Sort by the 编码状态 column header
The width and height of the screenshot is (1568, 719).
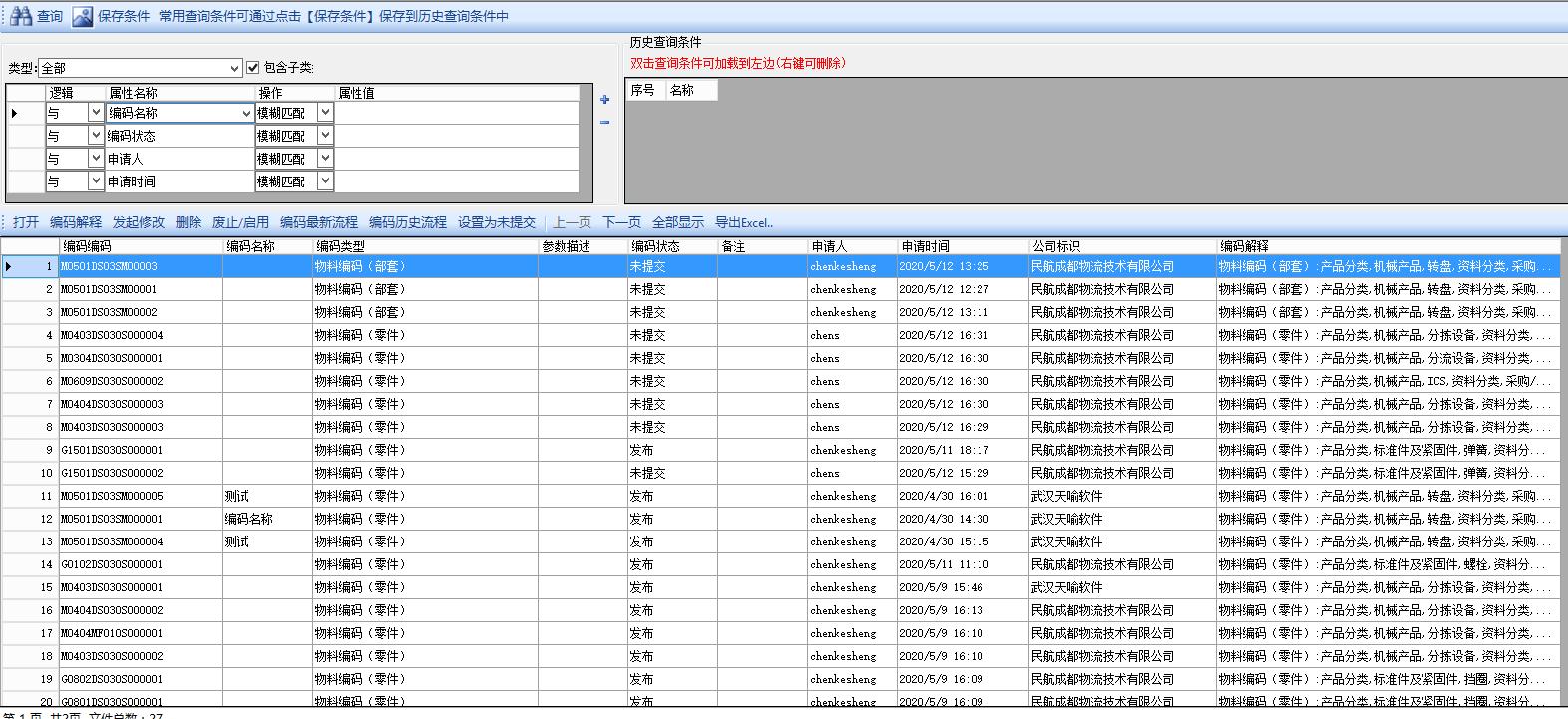click(x=672, y=246)
